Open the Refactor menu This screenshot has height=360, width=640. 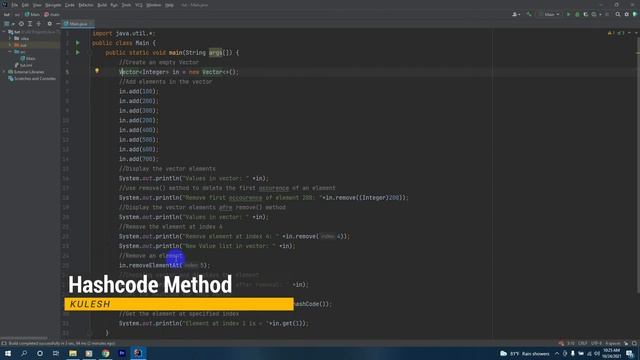pos(86,5)
